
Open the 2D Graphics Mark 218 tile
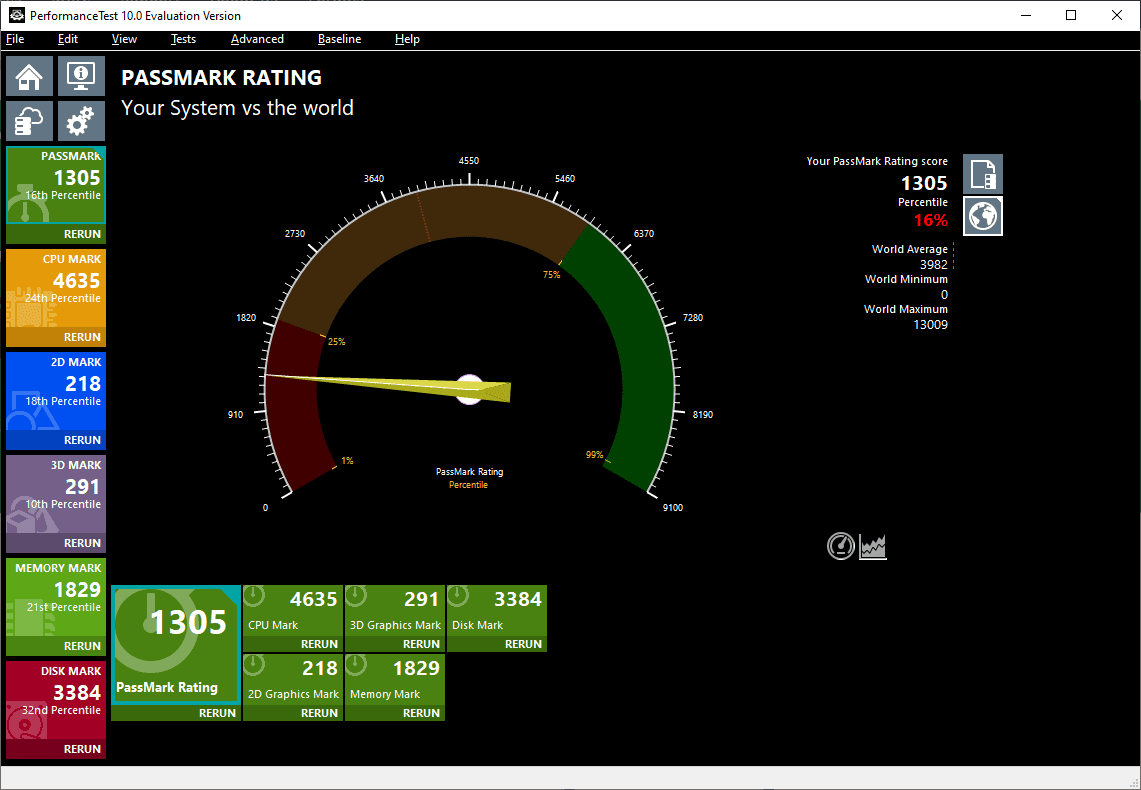click(293, 680)
